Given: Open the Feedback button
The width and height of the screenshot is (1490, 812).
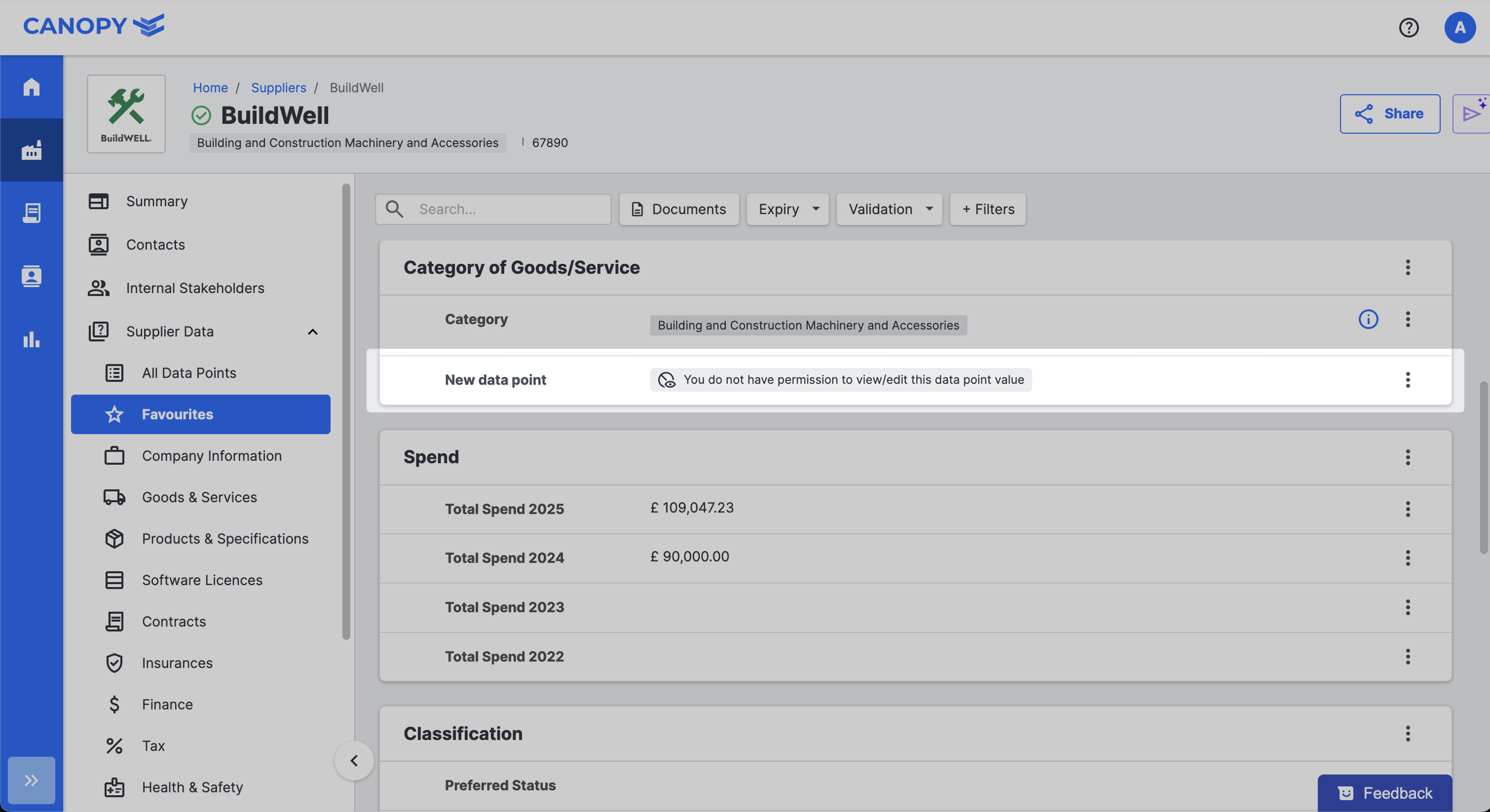Looking at the screenshot, I should pos(1385,793).
